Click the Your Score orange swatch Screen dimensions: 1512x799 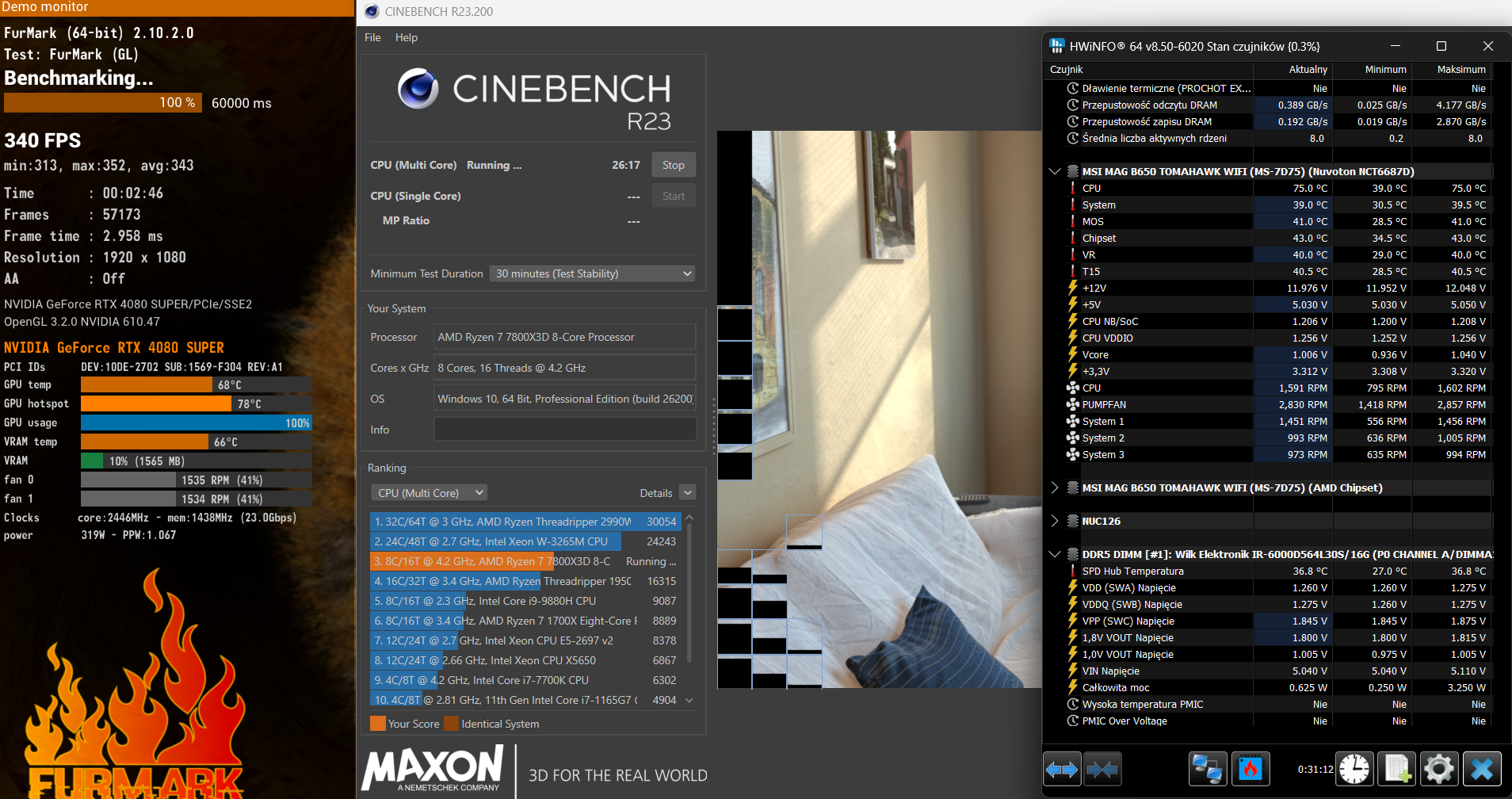[x=378, y=723]
